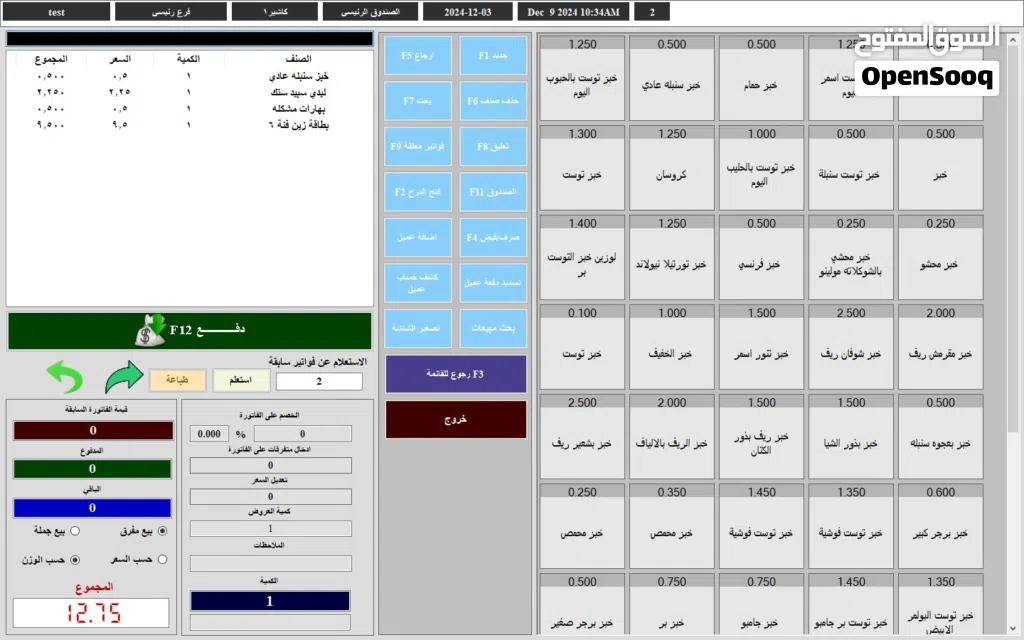1024x640 pixels.
Task: Add product tile لوزين خبز التوست بر
Action: [582, 257]
